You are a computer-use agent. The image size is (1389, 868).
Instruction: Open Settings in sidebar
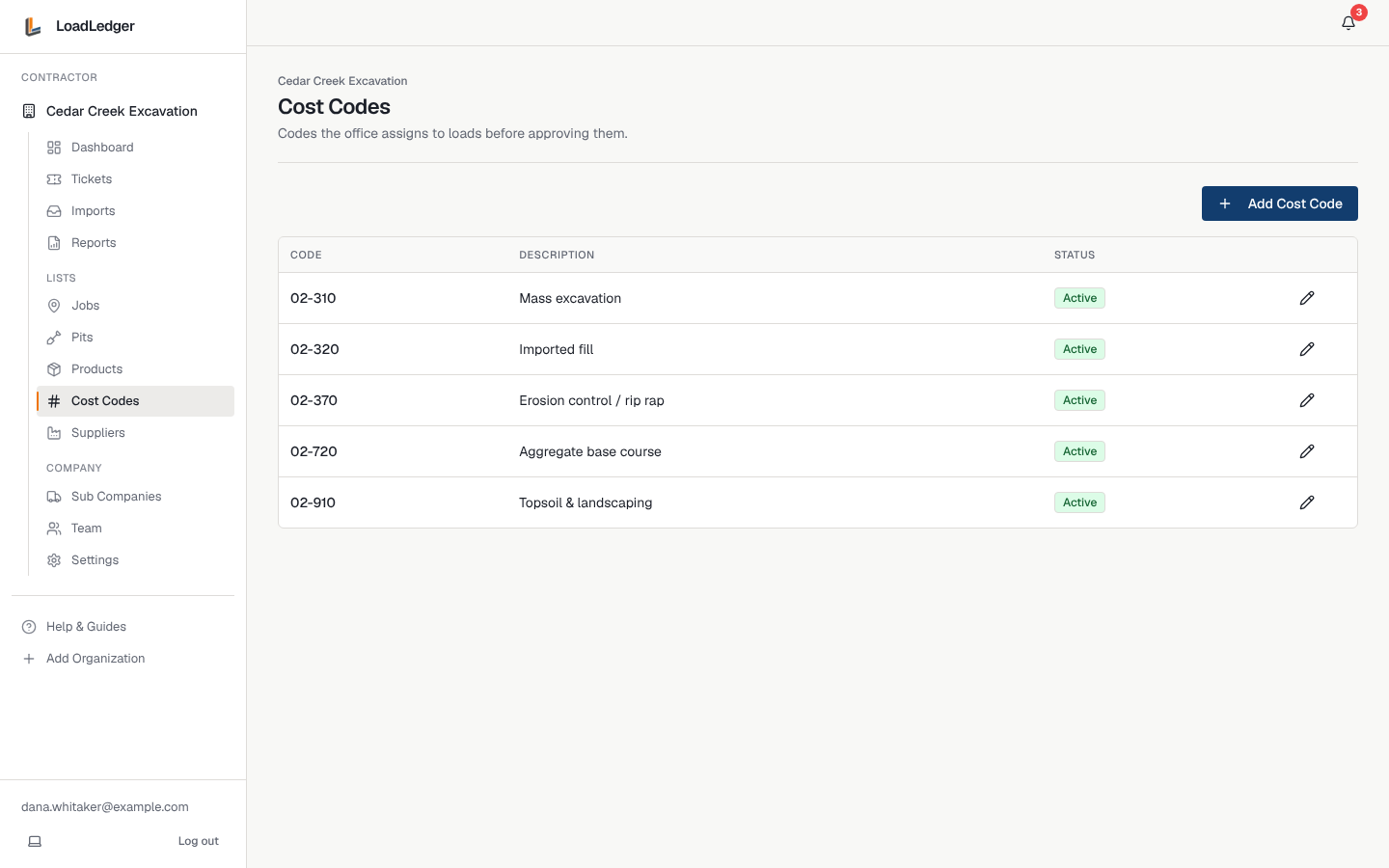[x=135, y=560]
